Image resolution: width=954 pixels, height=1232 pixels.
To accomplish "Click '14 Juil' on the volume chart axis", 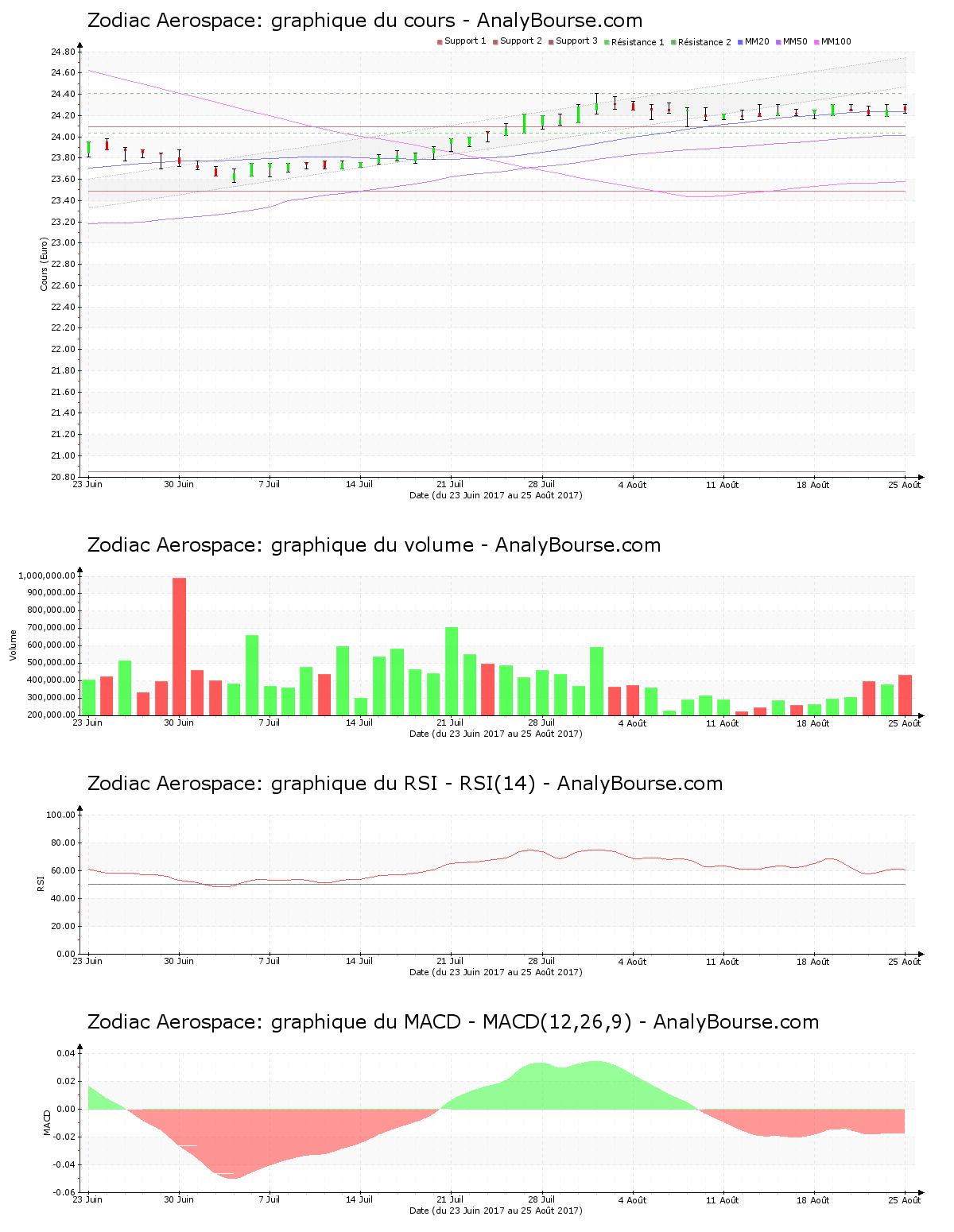I will point(360,723).
